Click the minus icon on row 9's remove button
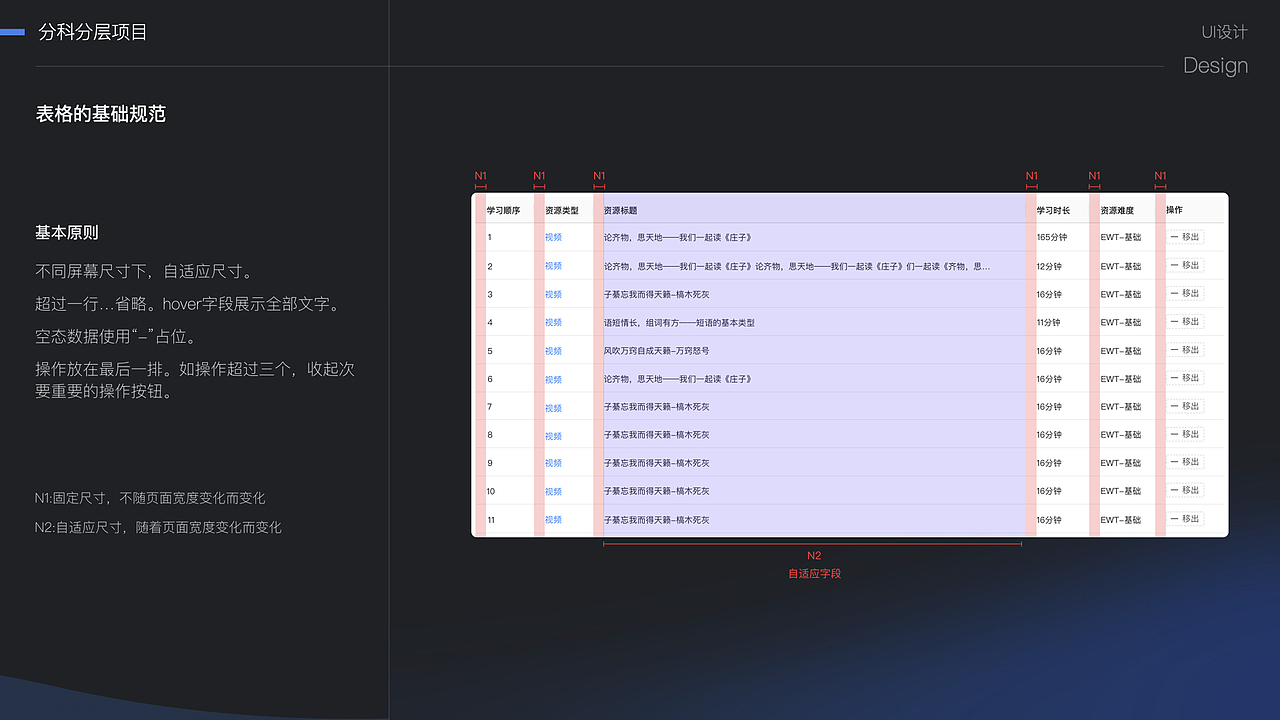This screenshot has width=1280, height=720. (x=1175, y=462)
